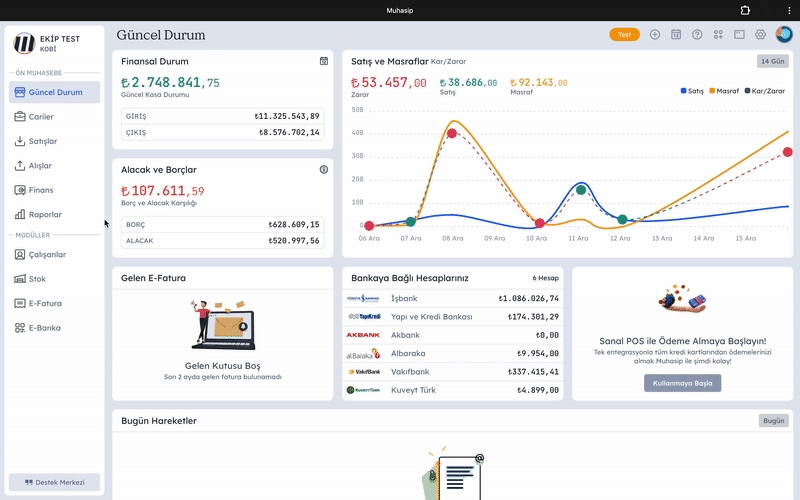Click the window panel icon in header
The image size is (800, 500).
point(739,34)
